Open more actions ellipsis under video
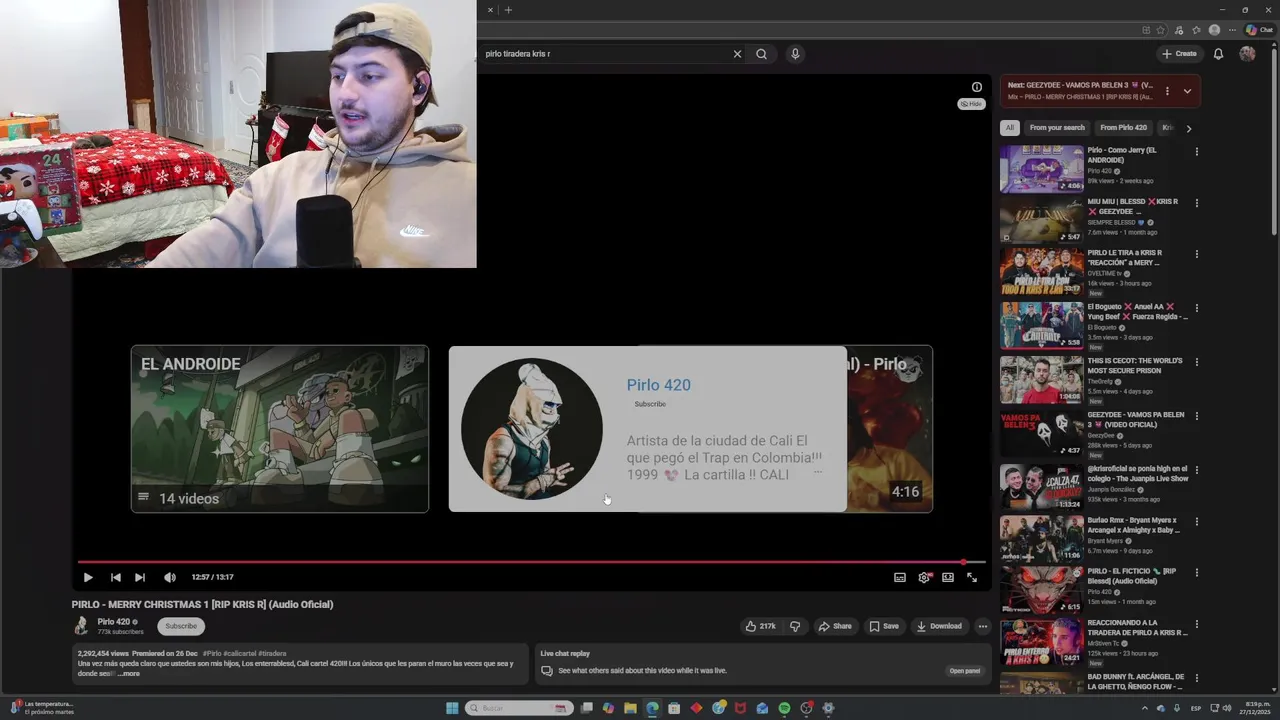 point(983,626)
